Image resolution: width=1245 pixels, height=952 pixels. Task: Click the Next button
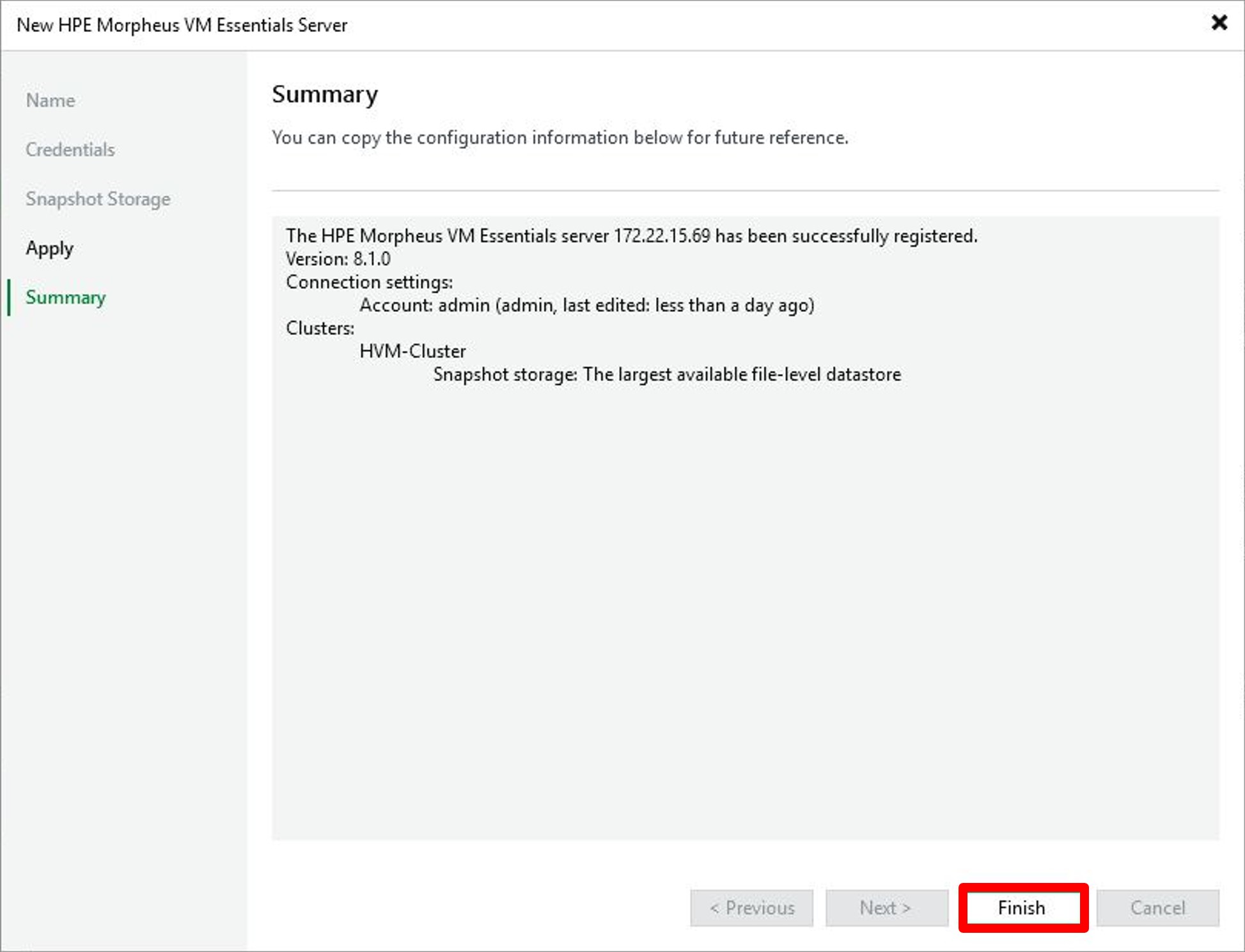(887, 907)
